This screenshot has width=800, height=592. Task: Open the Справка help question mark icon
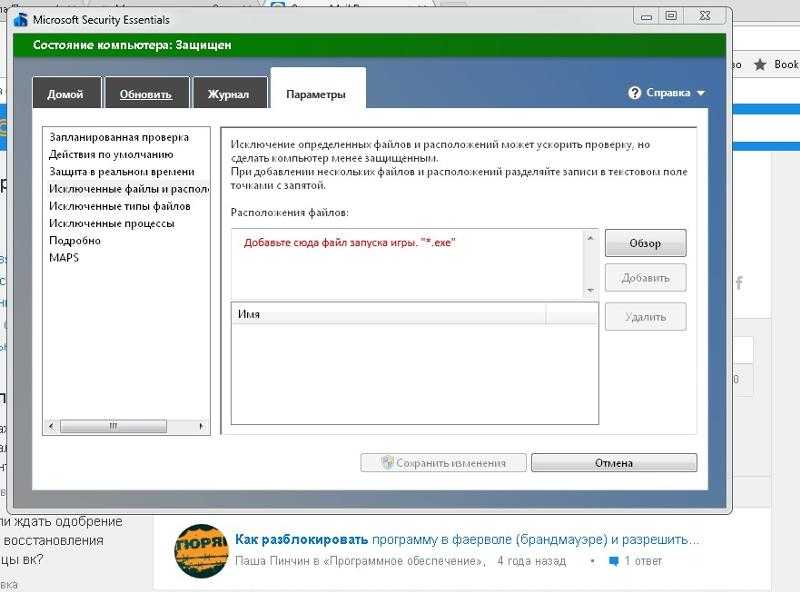(x=634, y=93)
